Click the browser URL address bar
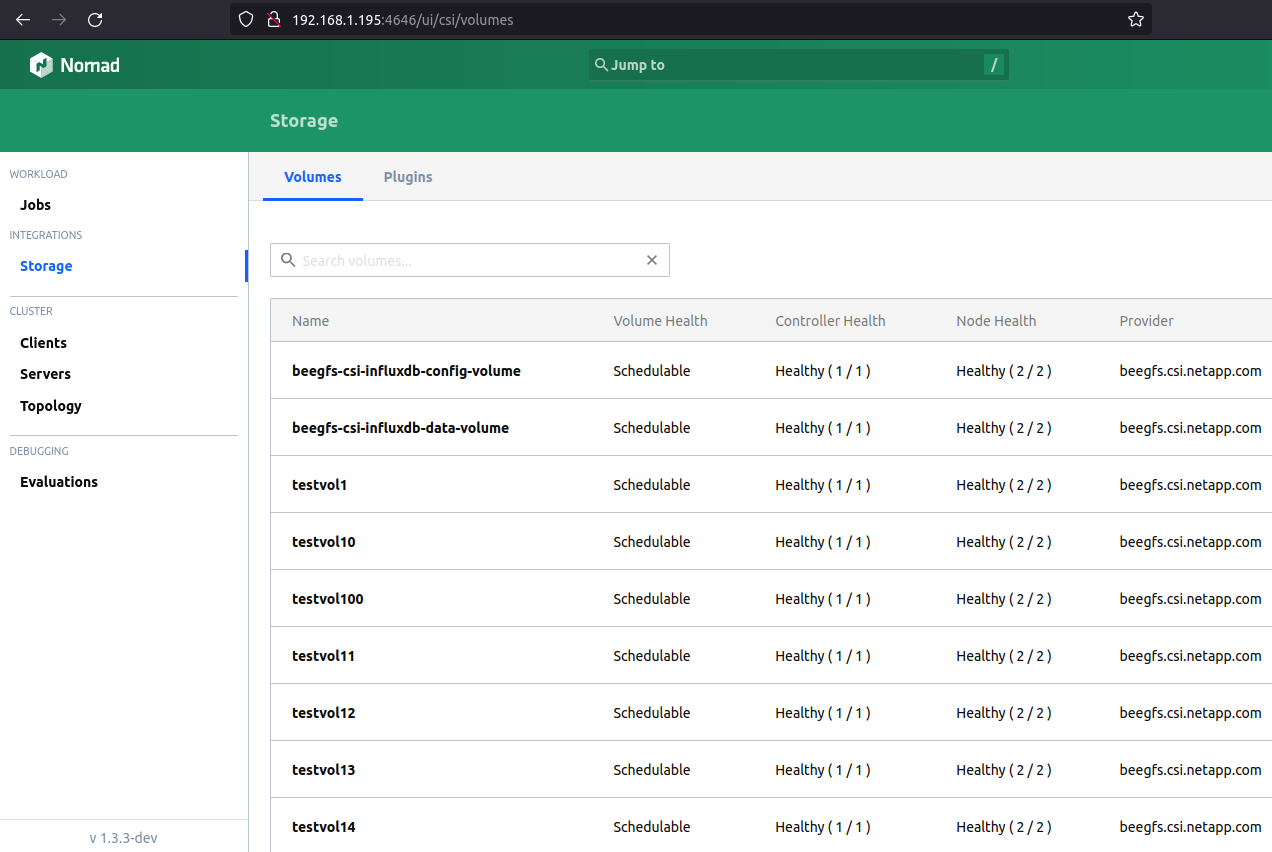Viewport: 1272px width, 852px height. pyautogui.click(x=690, y=19)
